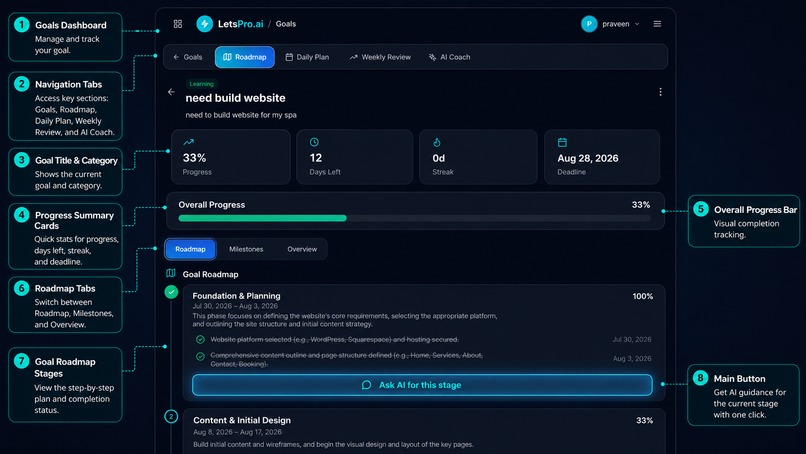
Task: Click the Weekly Review trend icon
Action: 354,57
